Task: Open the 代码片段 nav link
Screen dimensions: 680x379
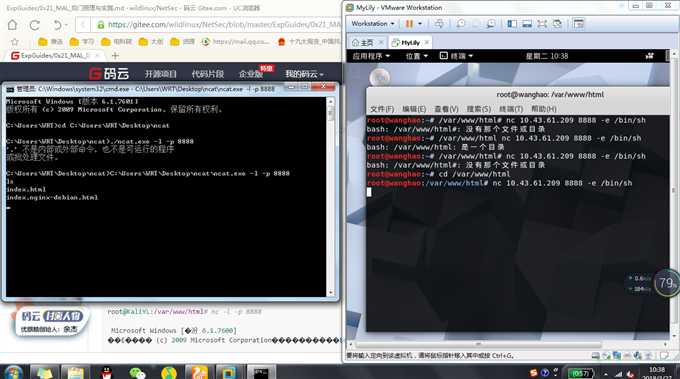Action: pos(208,74)
